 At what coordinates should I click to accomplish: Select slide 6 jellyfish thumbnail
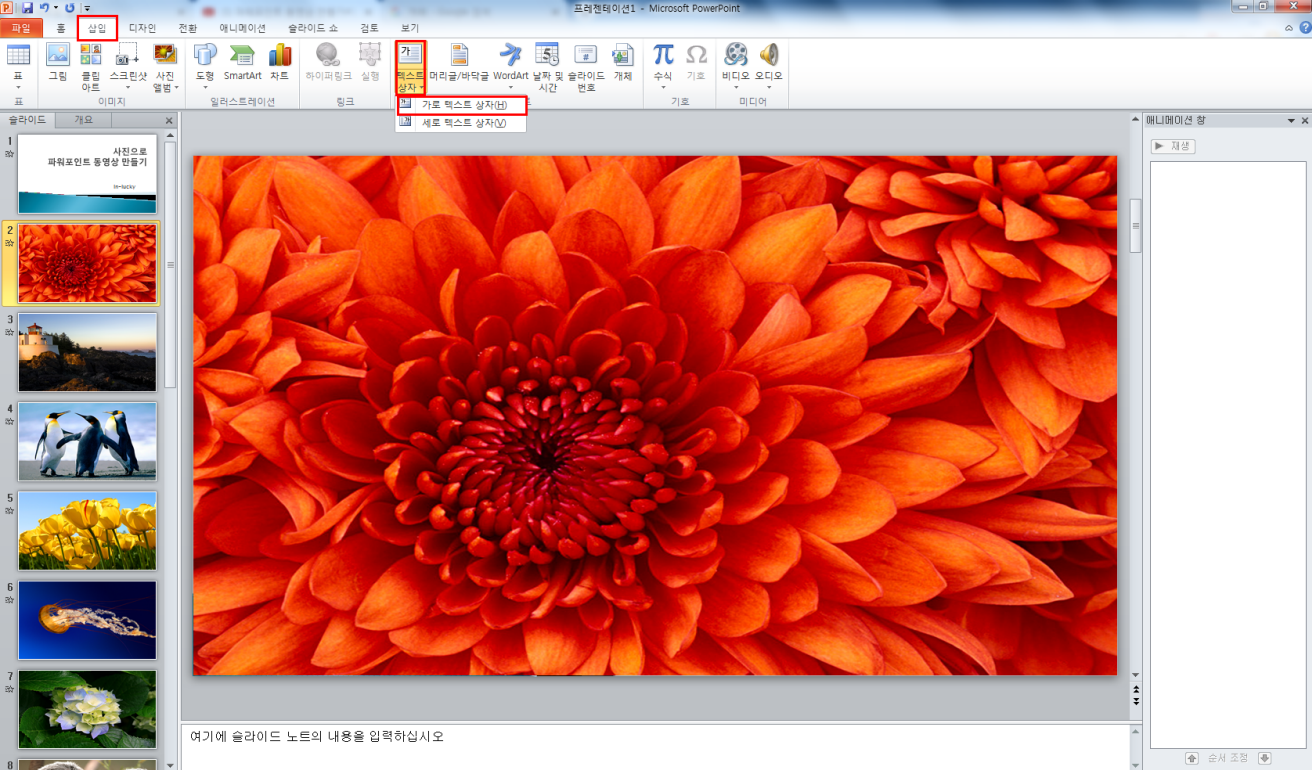(x=88, y=620)
